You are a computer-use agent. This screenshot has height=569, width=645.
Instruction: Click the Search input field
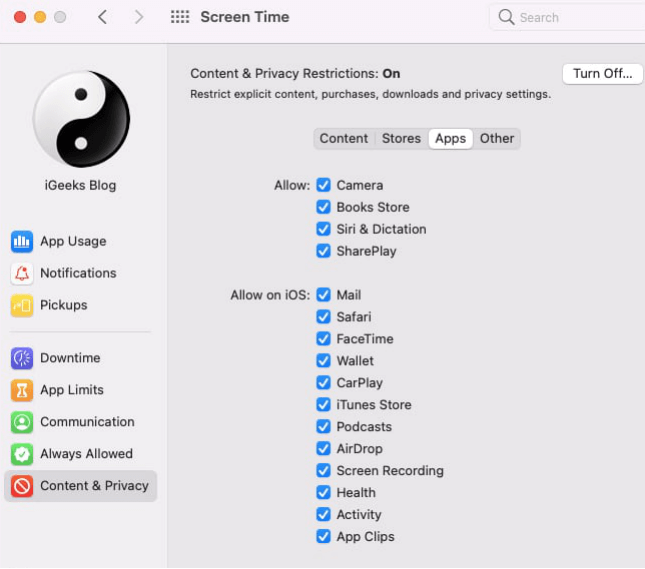point(568,17)
